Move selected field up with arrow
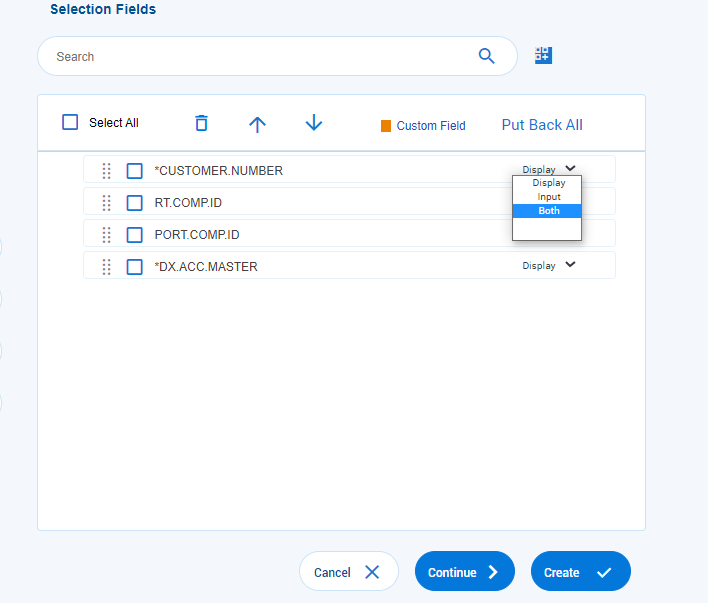The image size is (708, 603). coord(257,123)
